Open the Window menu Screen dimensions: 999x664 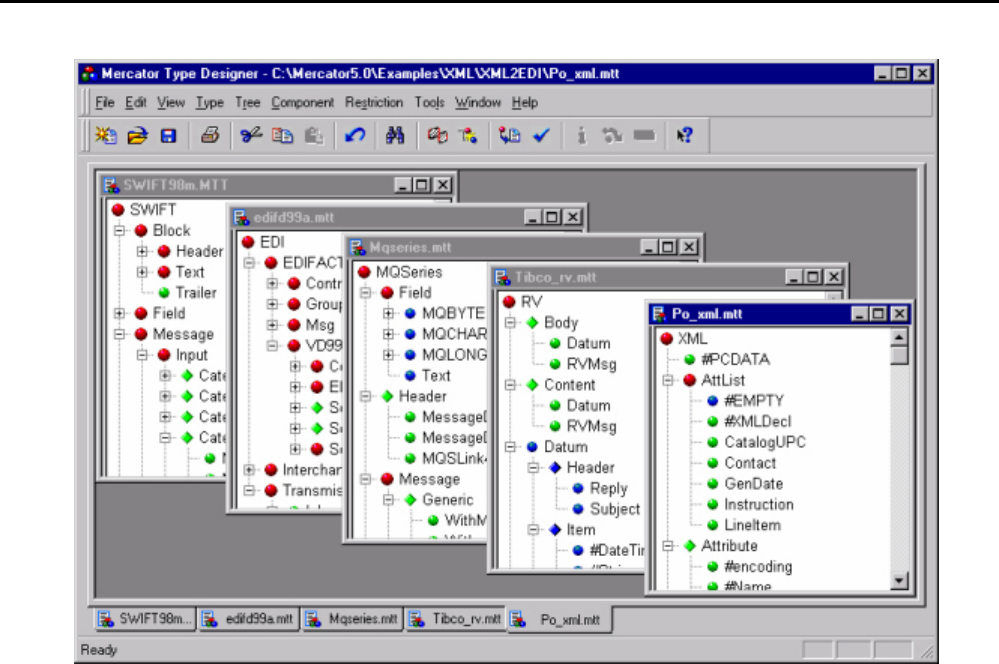[x=478, y=103]
